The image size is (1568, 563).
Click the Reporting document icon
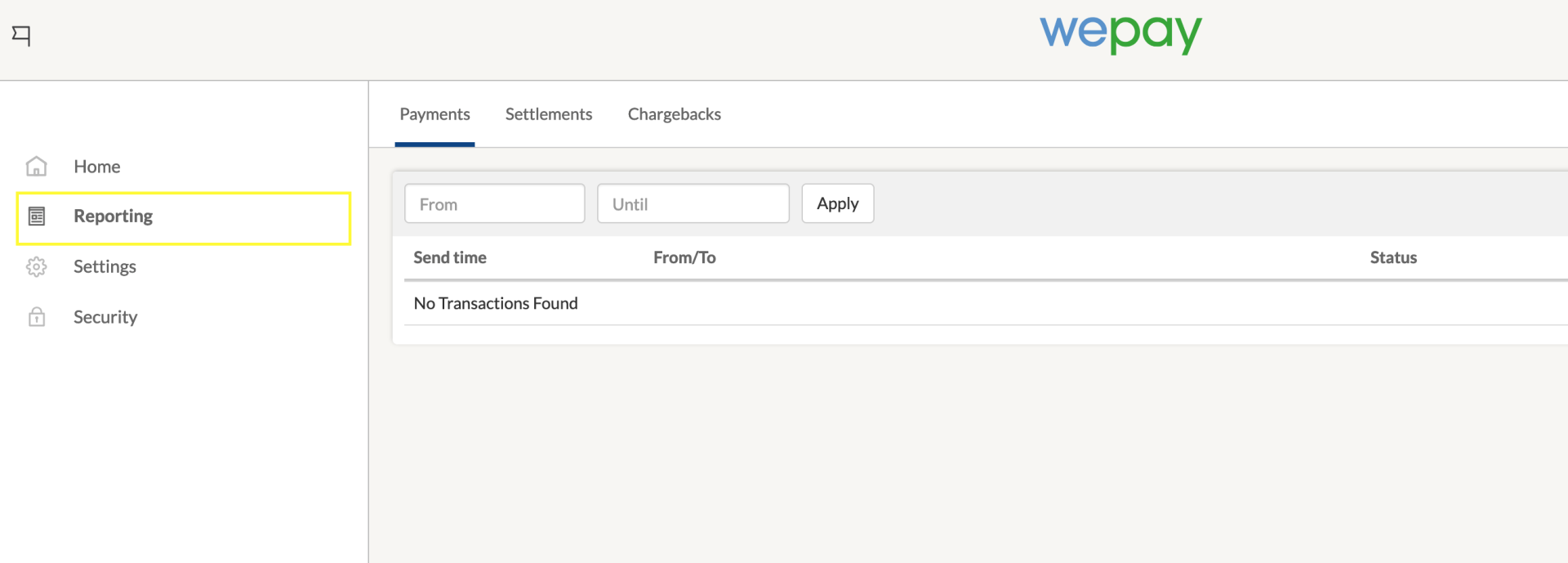coord(37,217)
